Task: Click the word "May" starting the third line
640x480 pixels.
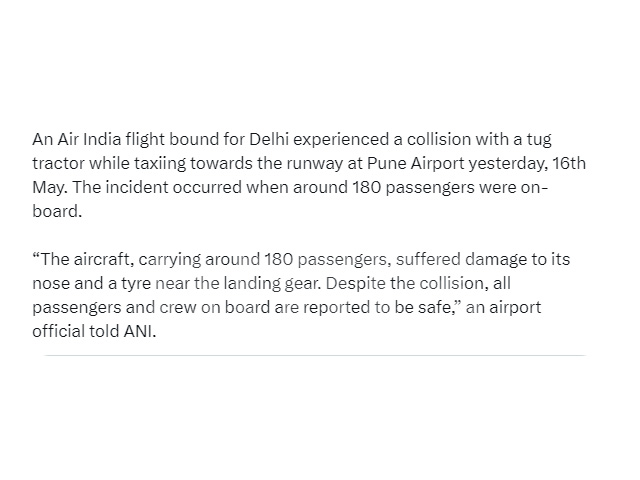Action: [x=48, y=188]
